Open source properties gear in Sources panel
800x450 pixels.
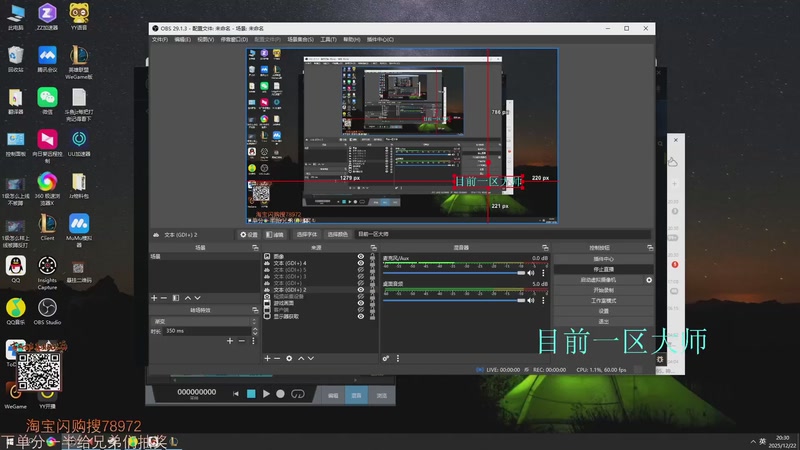(289, 359)
